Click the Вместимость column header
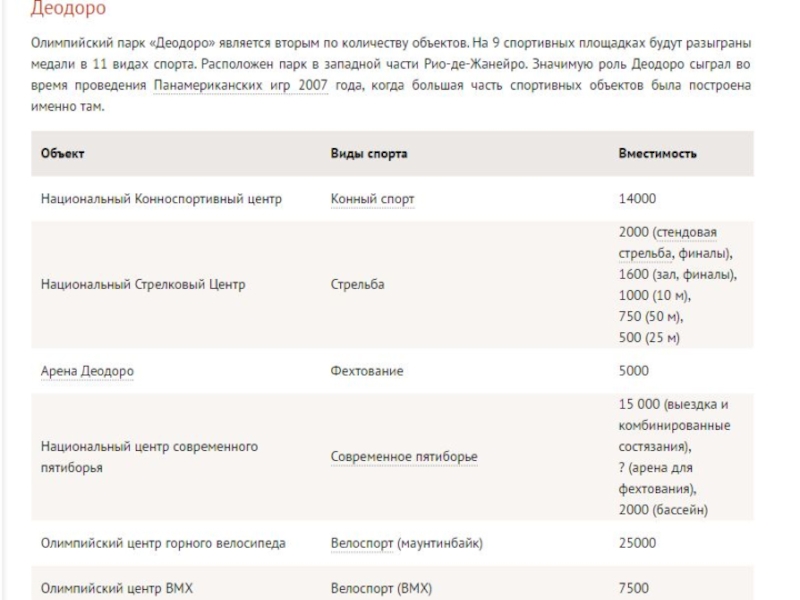The width and height of the screenshot is (800, 600). [x=657, y=154]
